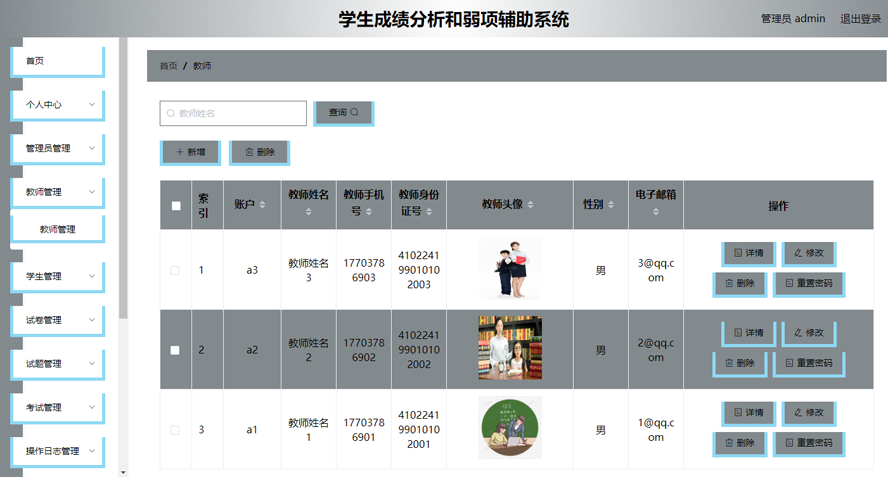This screenshot has width=888, height=477.
Task: Tick the checkbox for row a1
Action: pos(175,430)
